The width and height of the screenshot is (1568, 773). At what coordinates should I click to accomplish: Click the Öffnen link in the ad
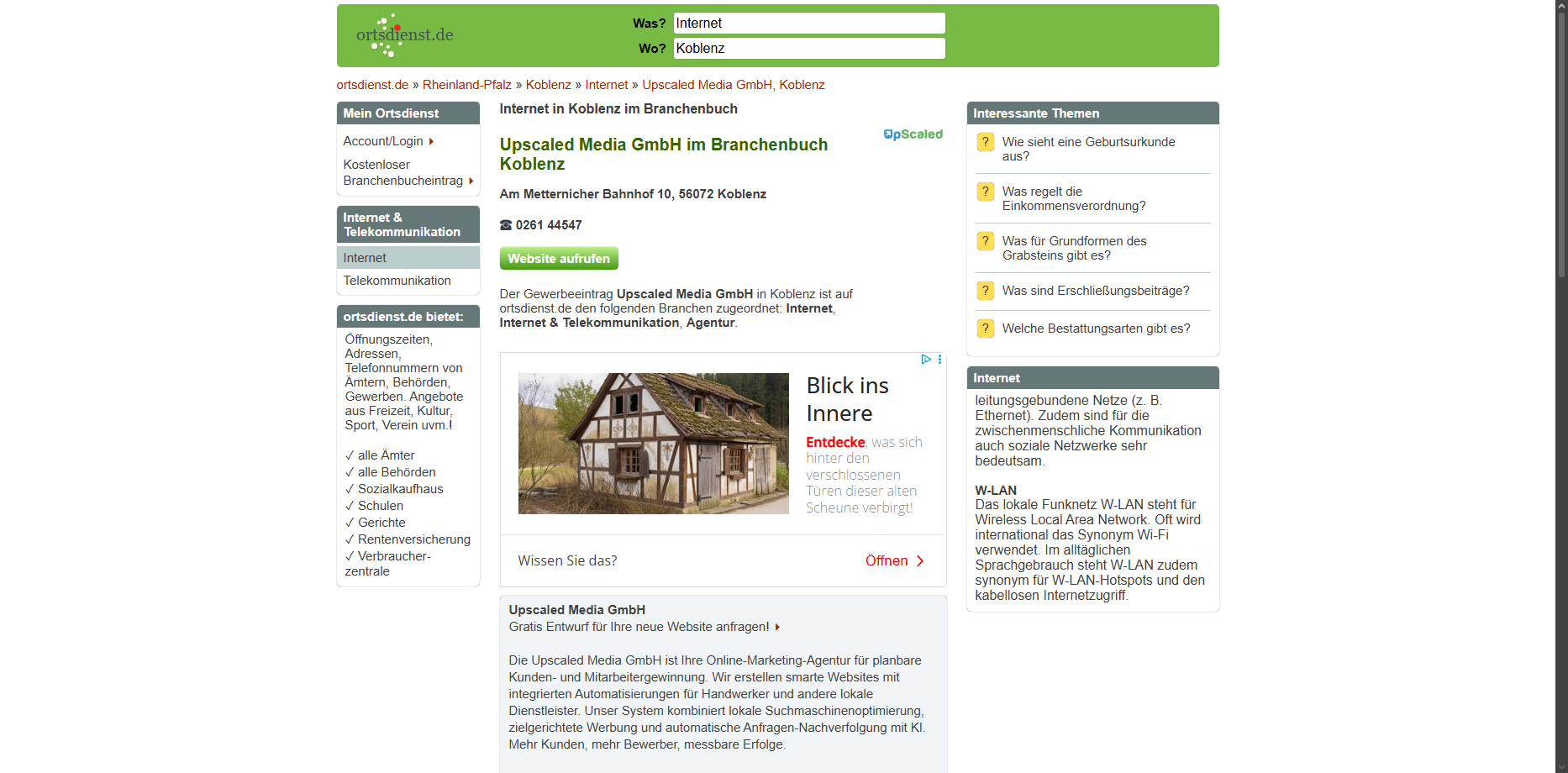(x=887, y=561)
